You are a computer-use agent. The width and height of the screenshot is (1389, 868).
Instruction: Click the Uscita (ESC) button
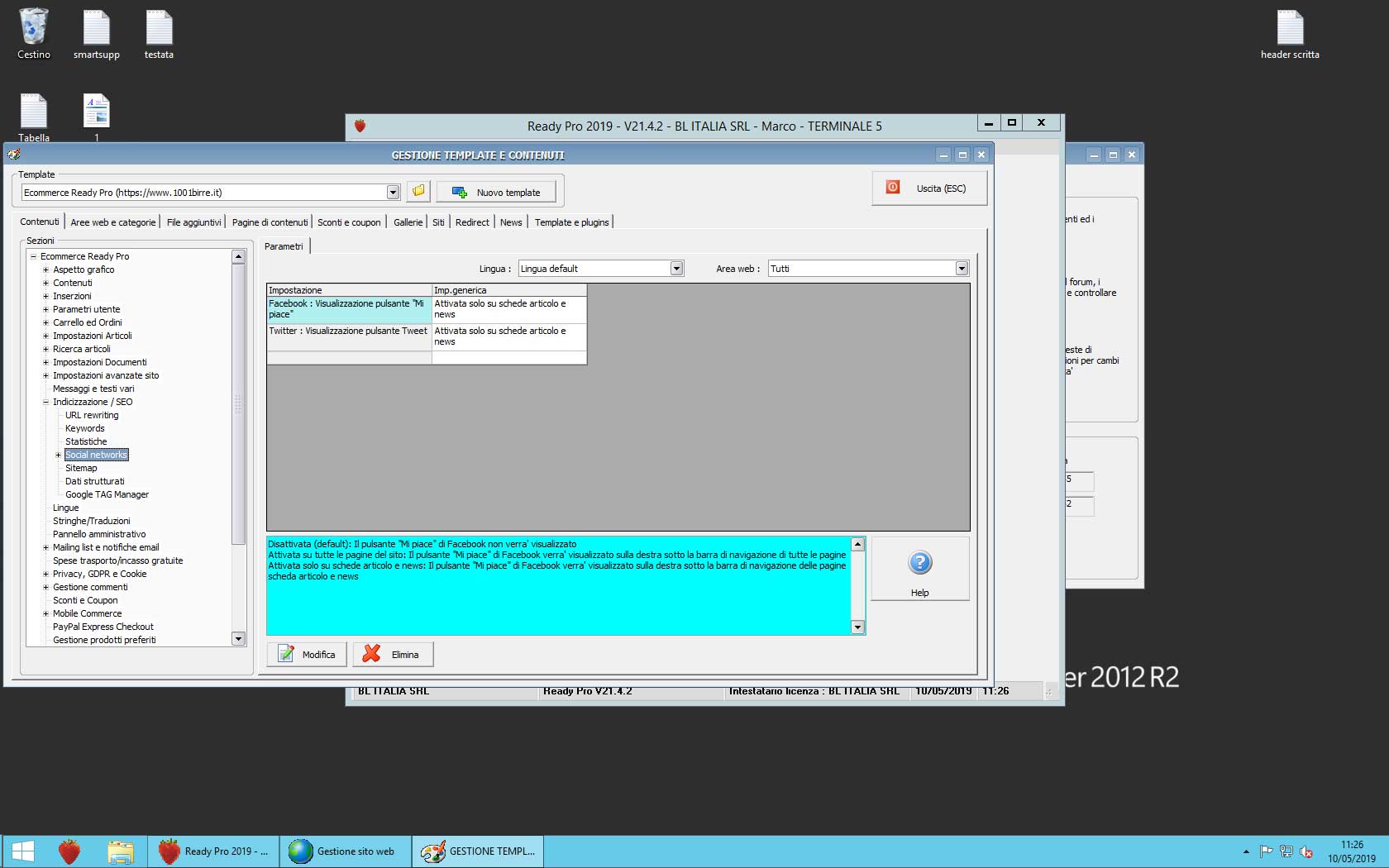coord(929,188)
